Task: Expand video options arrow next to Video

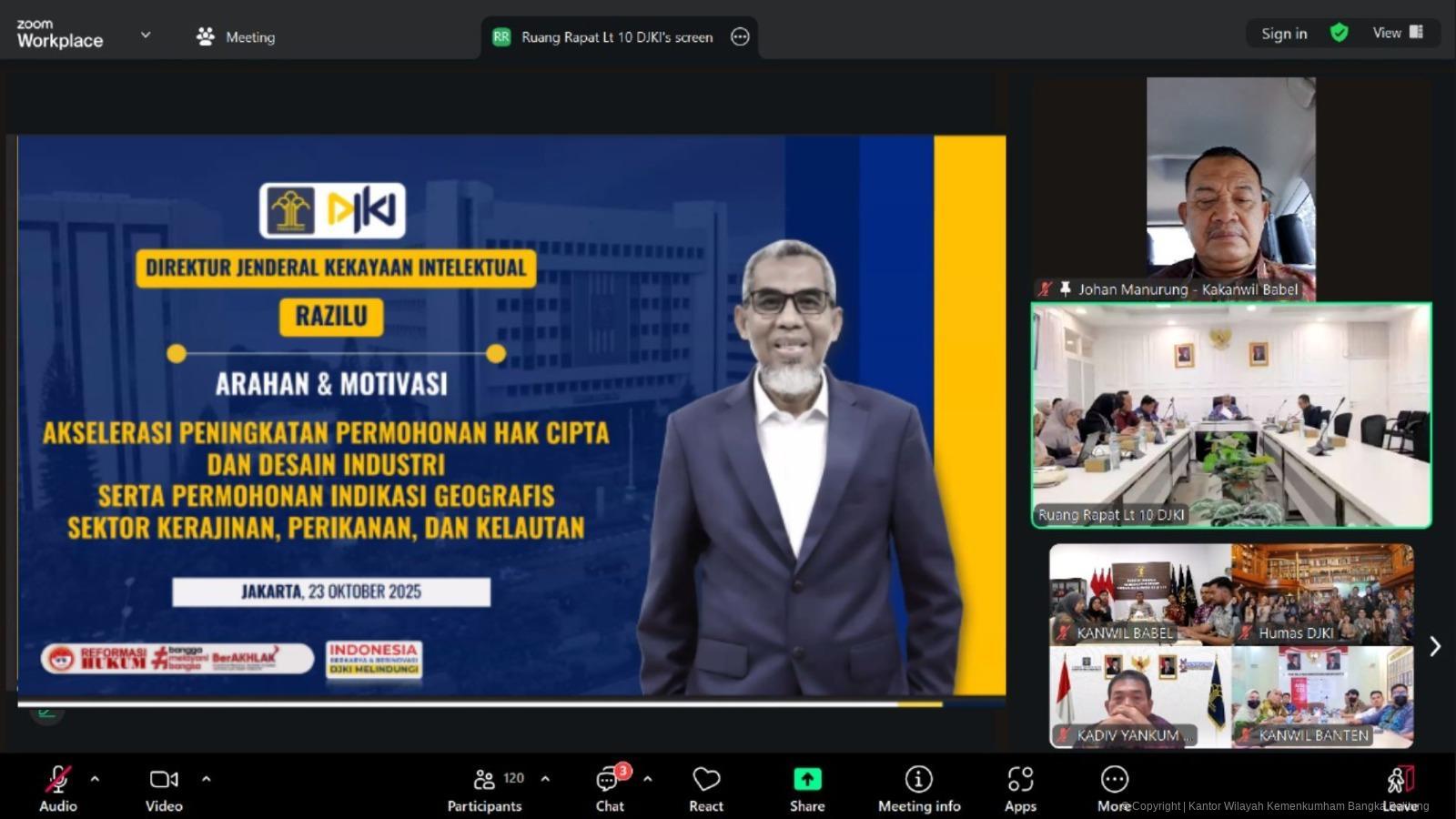Action: tap(207, 779)
